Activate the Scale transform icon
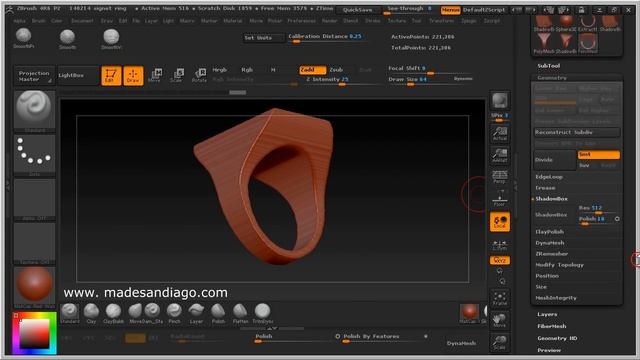 [x=177, y=76]
